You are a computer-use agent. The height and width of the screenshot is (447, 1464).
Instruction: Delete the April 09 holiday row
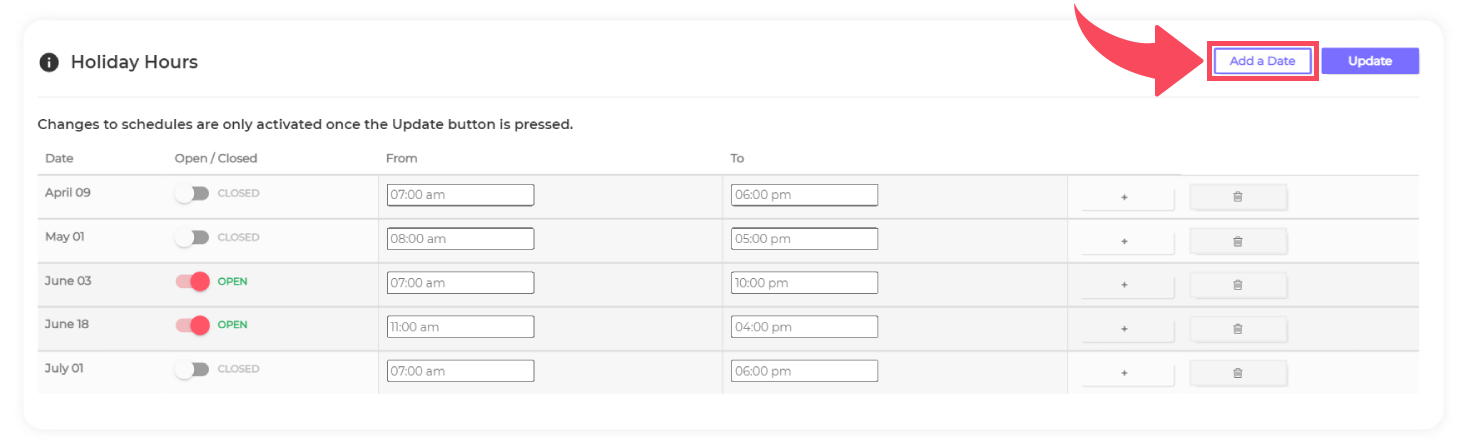point(1237,197)
